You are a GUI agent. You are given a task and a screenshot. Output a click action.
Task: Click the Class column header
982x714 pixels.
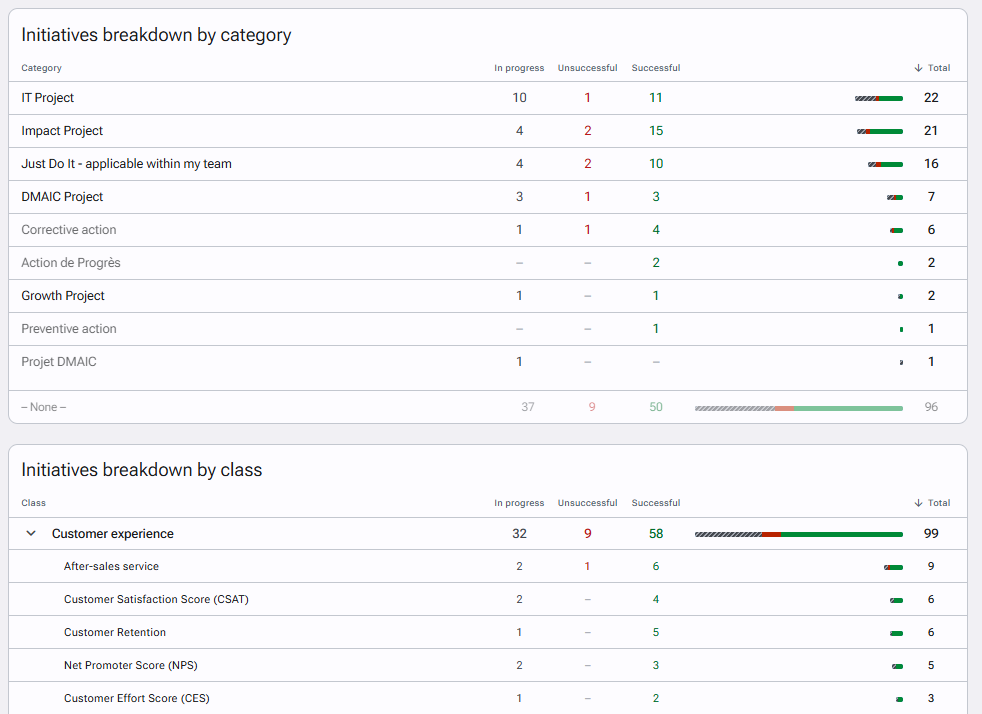pos(33,503)
